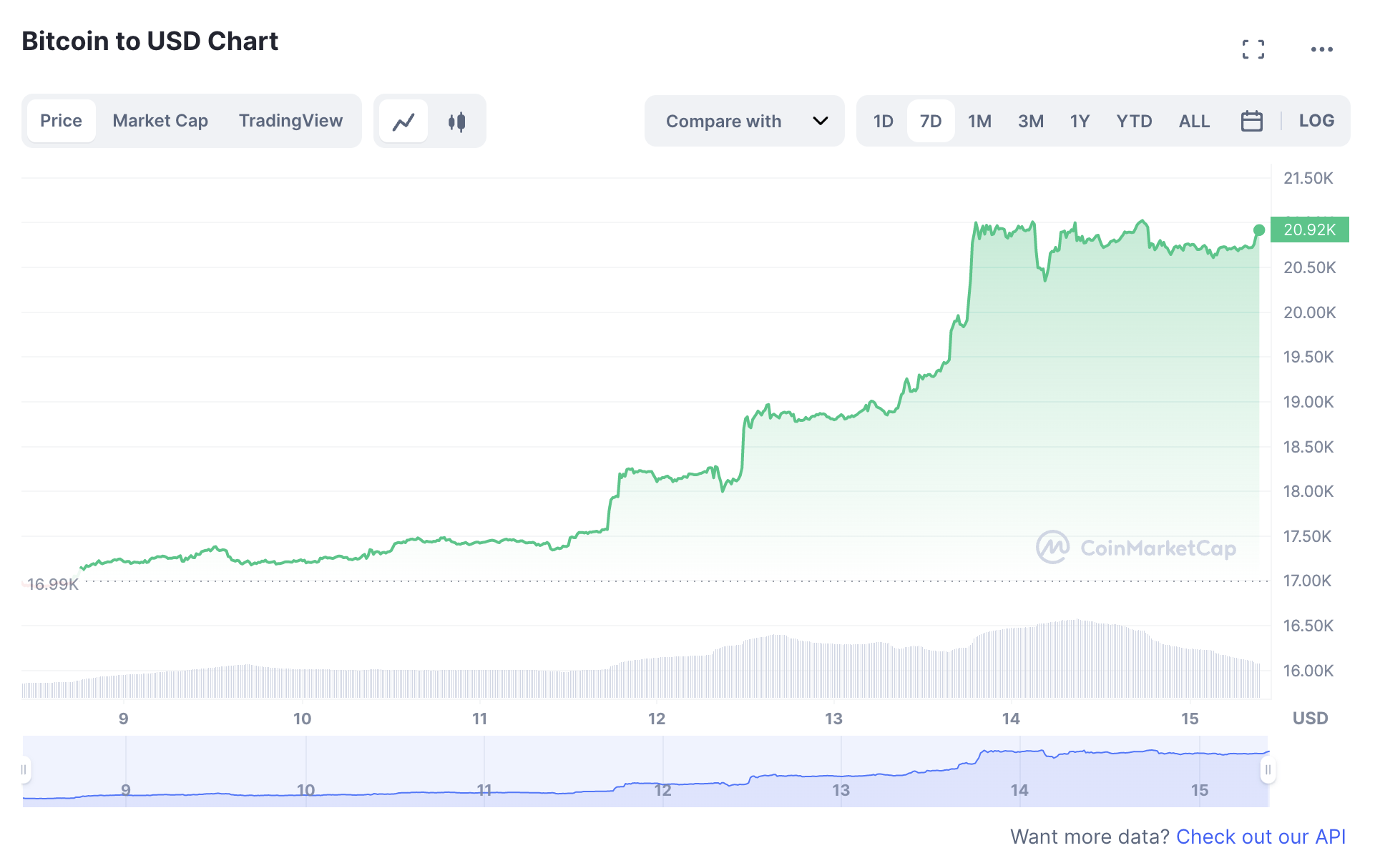Viewport: 1375px width, 868px height.
Task: Click the CoinMarketCap watermark logo
Action: tap(1136, 548)
